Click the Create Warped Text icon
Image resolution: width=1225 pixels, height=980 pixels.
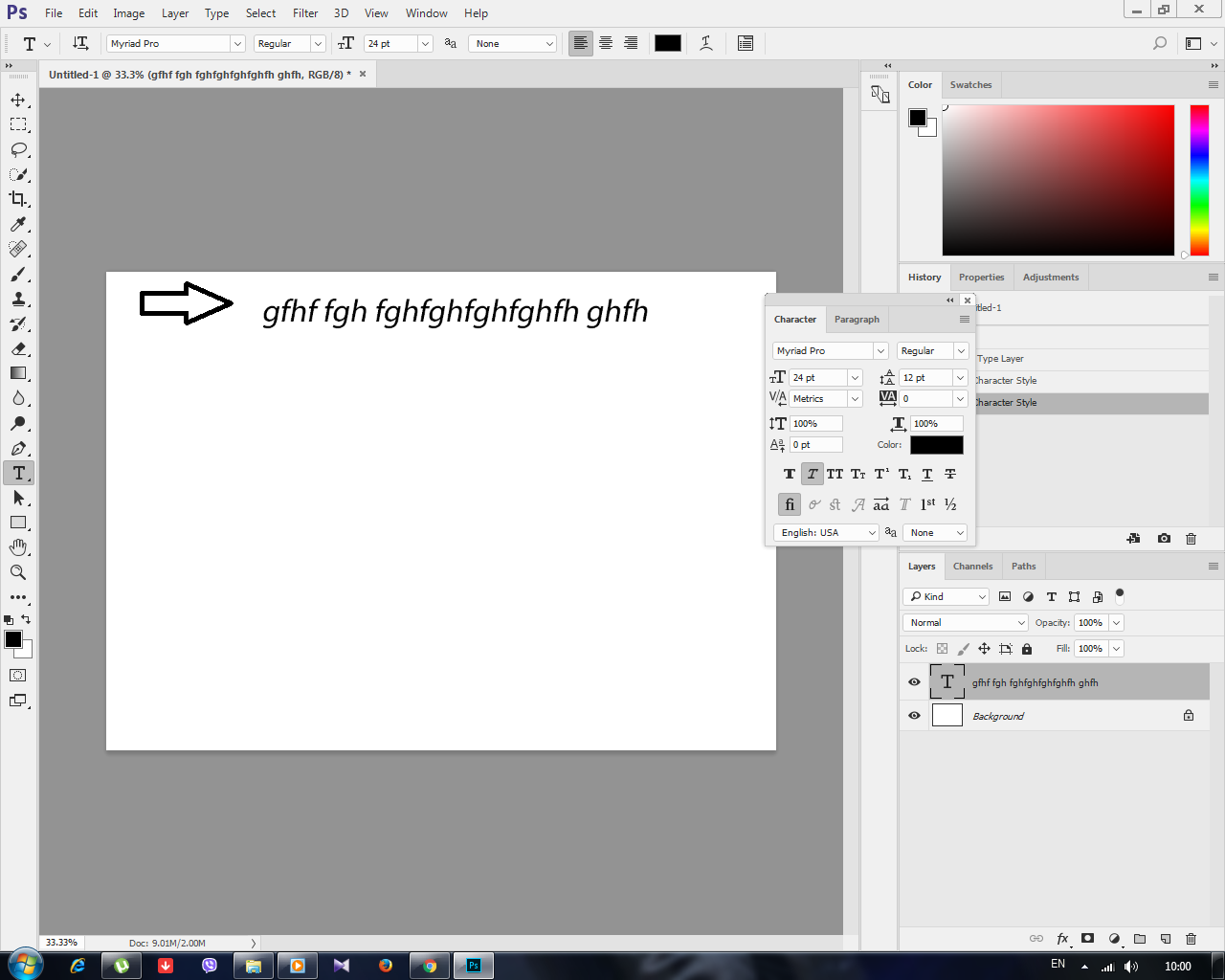706,43
